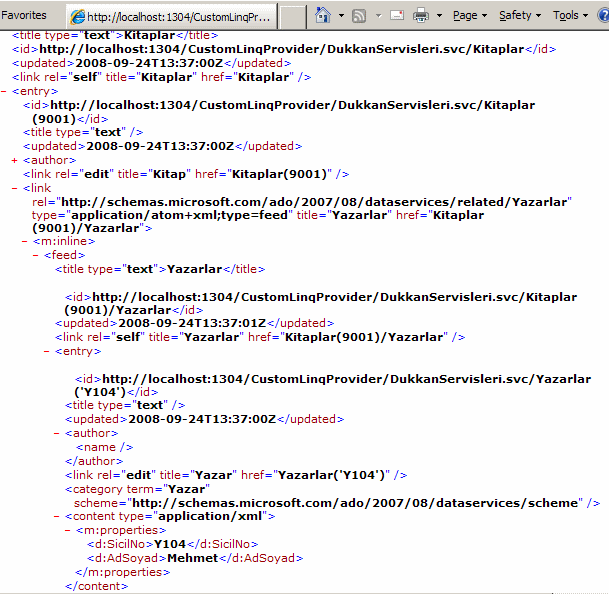Click the Print icon

click(x=421, y=16)
